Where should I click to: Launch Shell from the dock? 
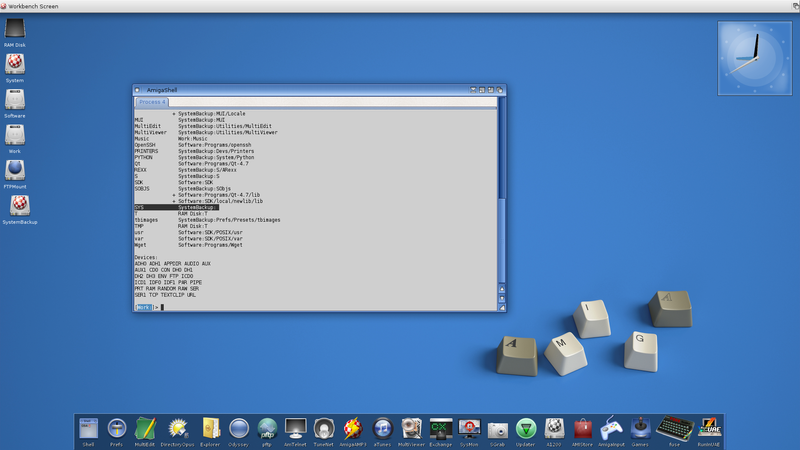pos(88,428)
